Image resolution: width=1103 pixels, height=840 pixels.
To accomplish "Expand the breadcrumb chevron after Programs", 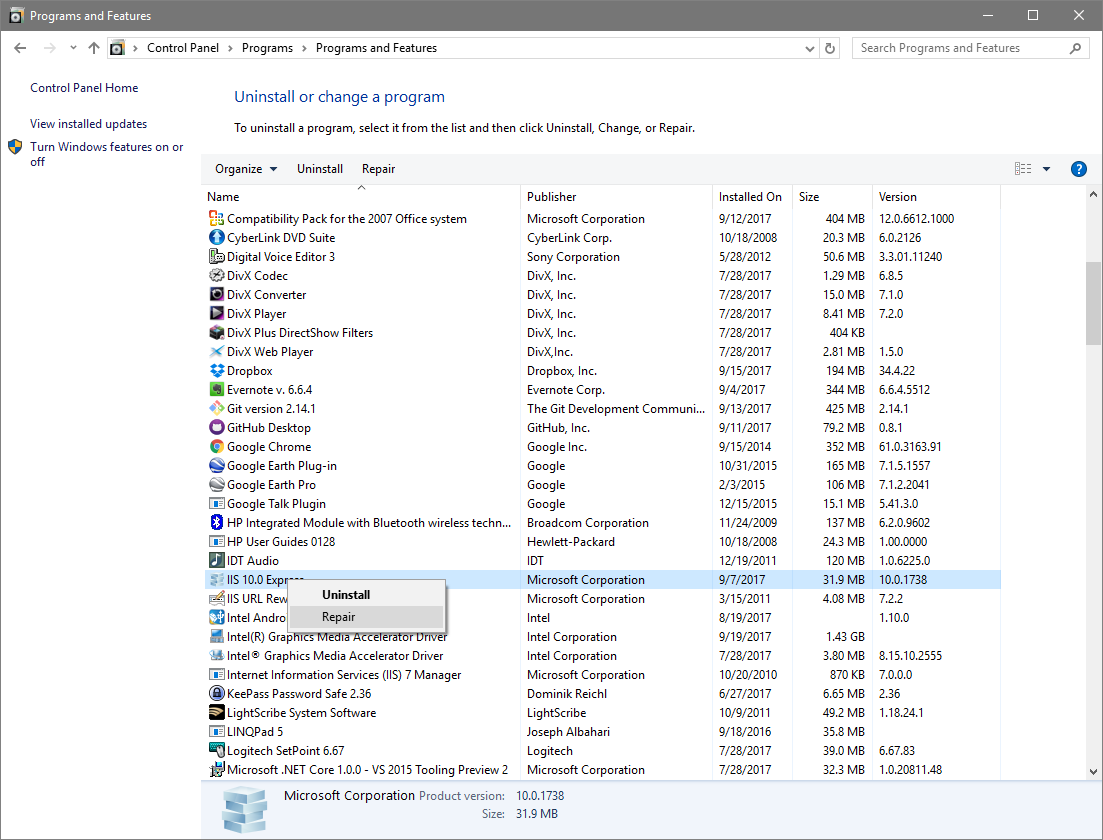I will click(304, 49).
